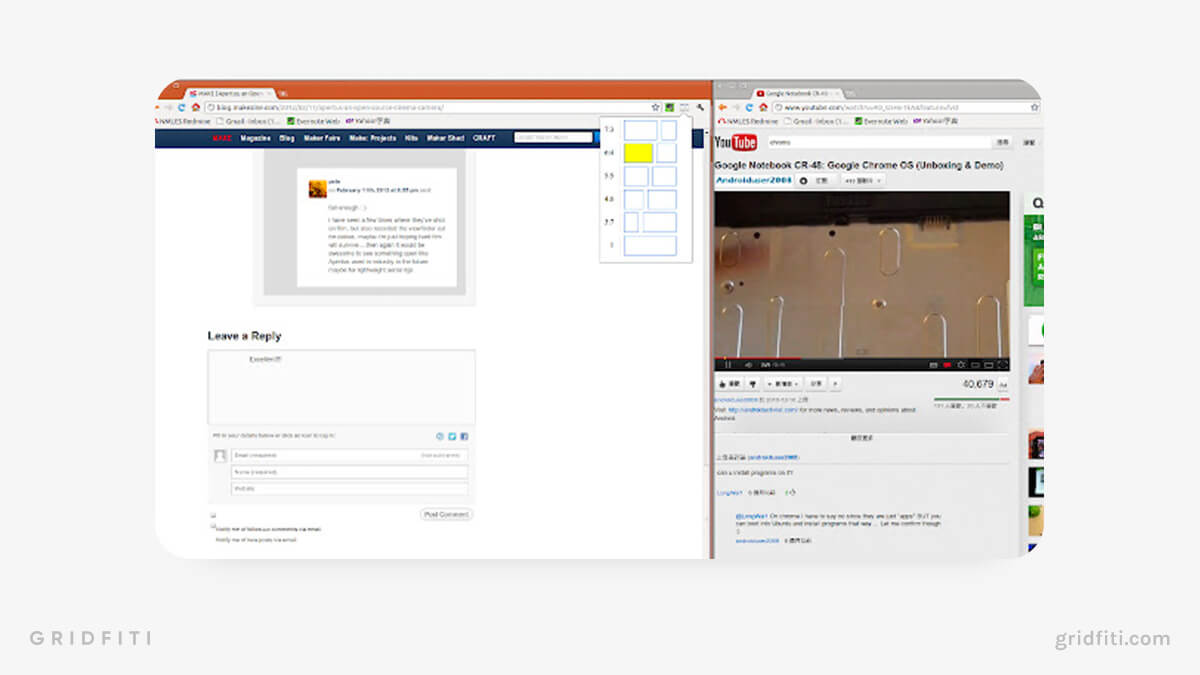The image size is (1200, 675).
Task: Click the Leave a Reply comment box
Action: [341, 387]
